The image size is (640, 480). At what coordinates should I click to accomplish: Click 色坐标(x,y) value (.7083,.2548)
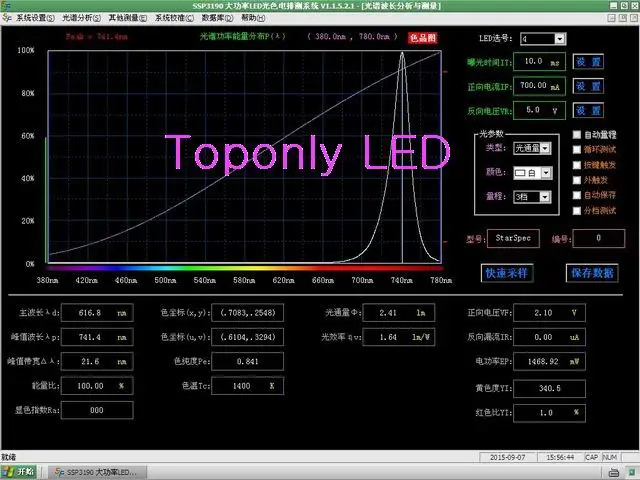[247, 313]
